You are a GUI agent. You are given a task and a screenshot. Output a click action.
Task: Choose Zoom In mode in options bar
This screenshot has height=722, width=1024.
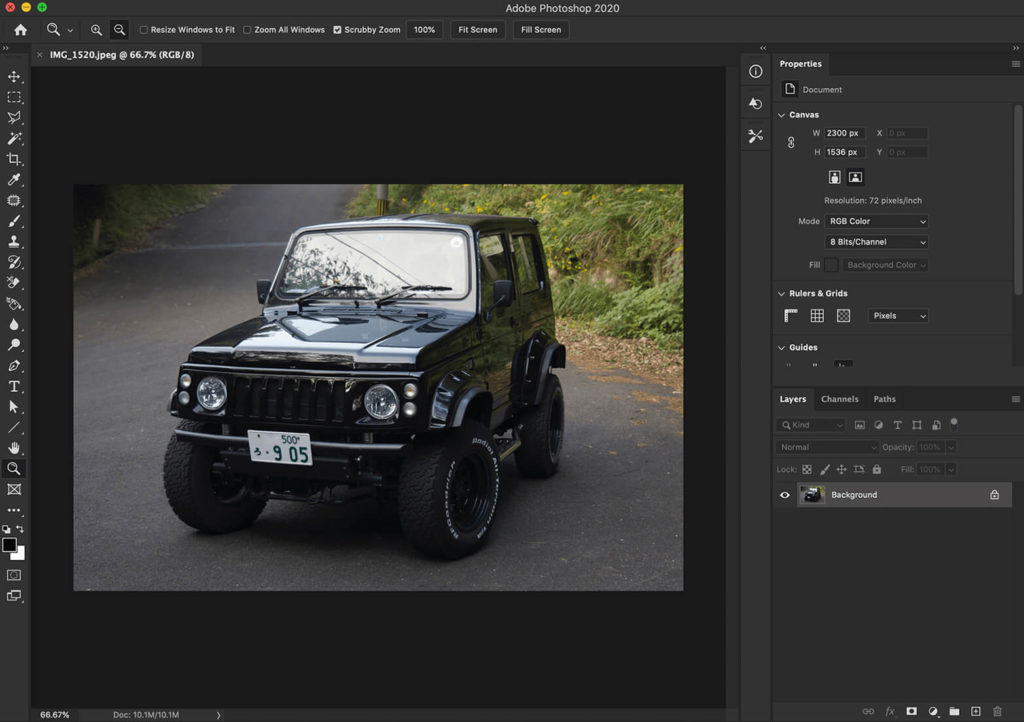(97, 30)
